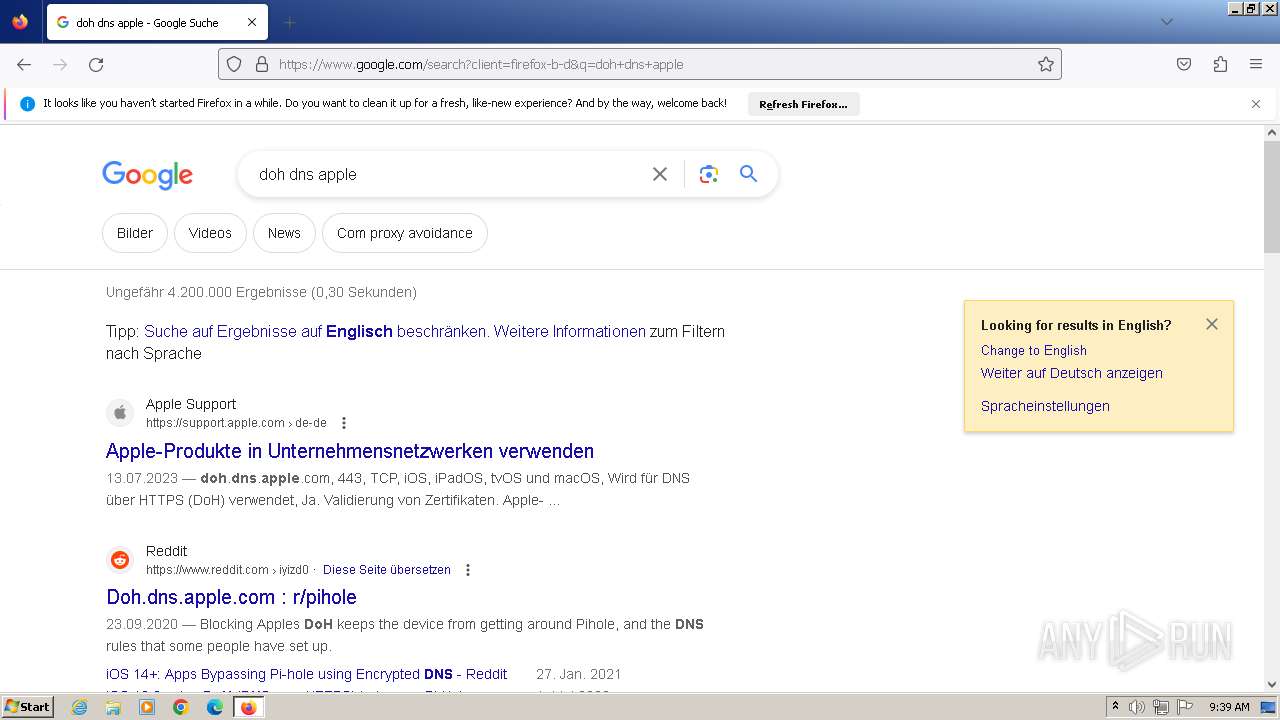1280x720 pixels.
Task: Open the Save to Pocket icon
Action: coord(1184,64)
